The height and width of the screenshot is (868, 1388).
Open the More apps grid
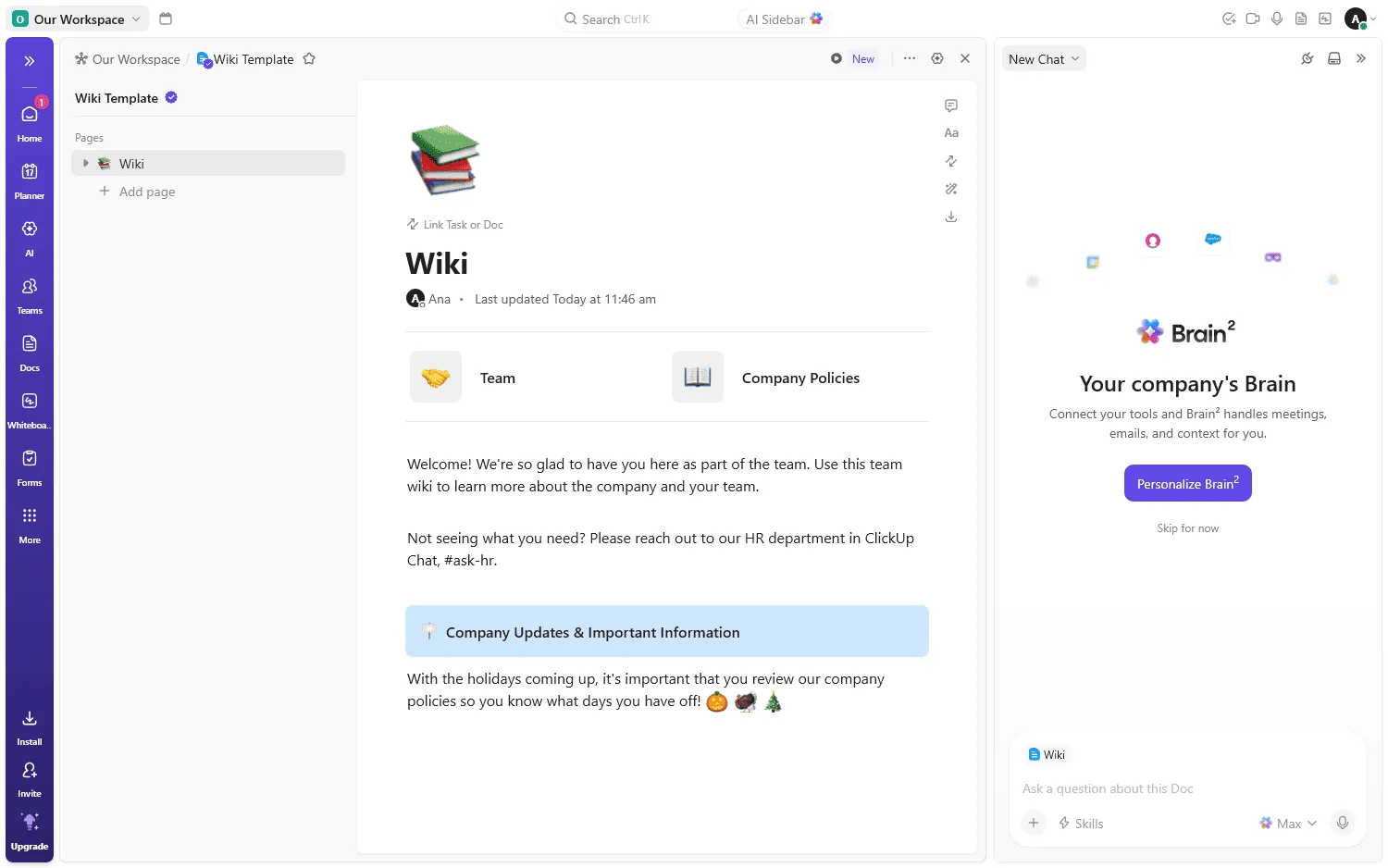pyautogui.click(x=30, y=524)
